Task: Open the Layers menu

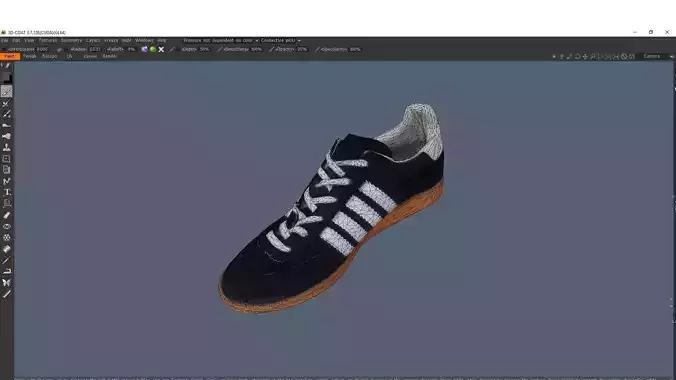Action: (x=93, y=41)
